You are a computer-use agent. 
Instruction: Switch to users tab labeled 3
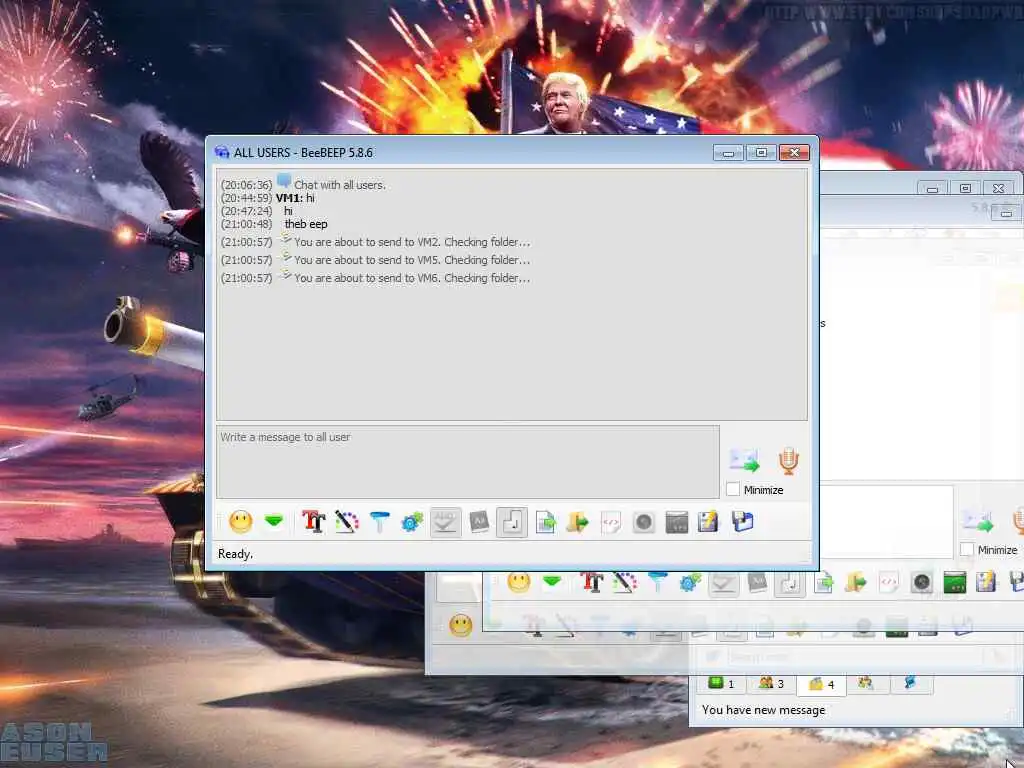coord(771,684)
